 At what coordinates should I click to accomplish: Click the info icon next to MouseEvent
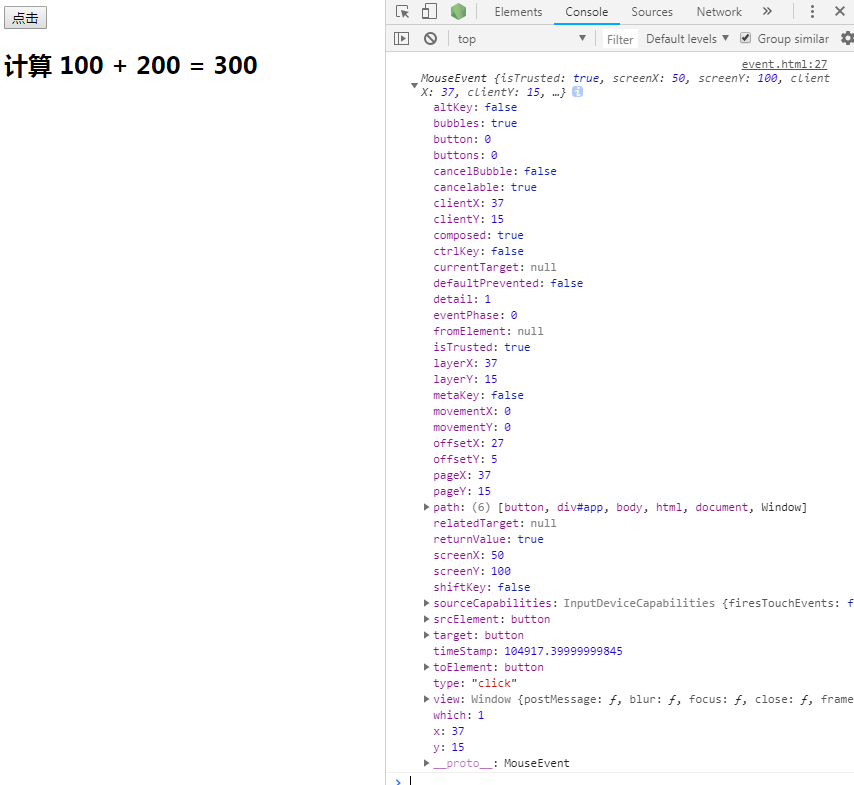tap(577, 92)
